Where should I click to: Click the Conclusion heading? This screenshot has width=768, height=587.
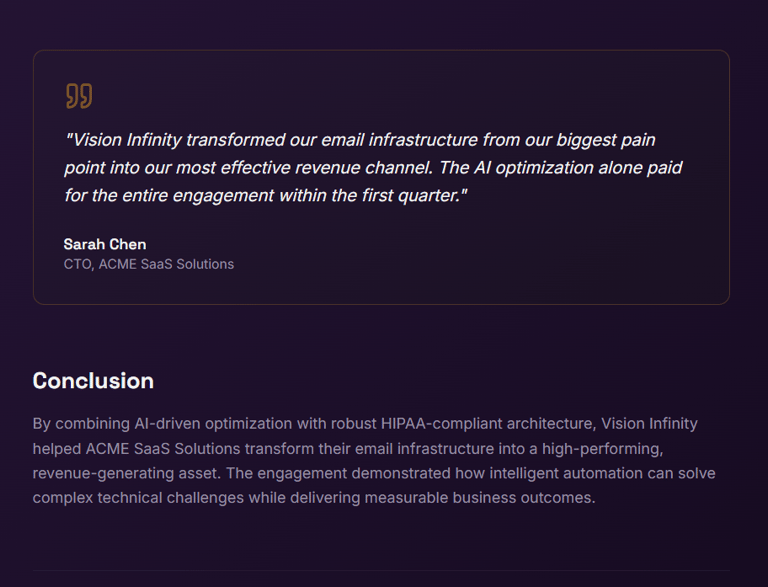[93, 381]
